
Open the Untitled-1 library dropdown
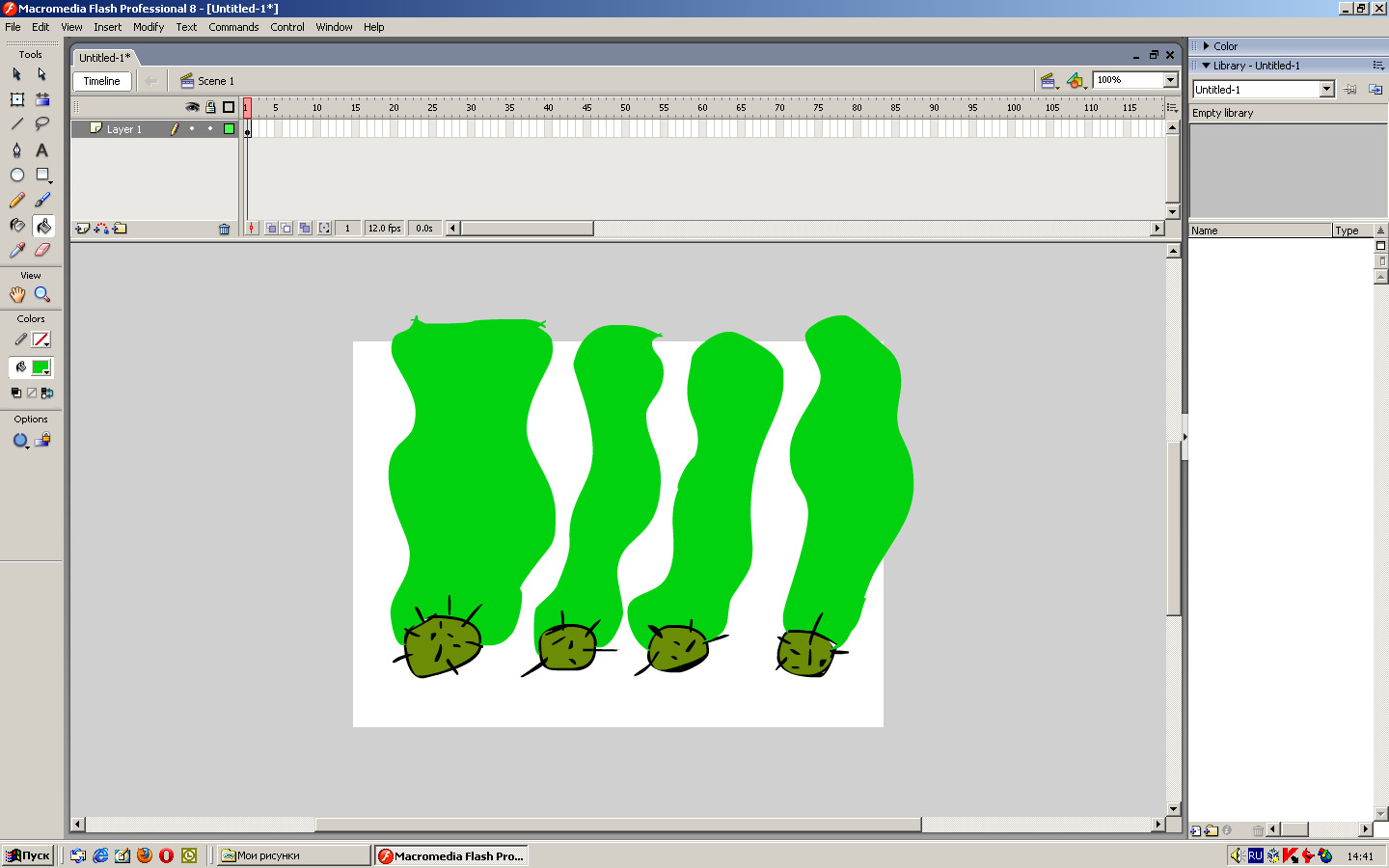[x=1326, y=89]
